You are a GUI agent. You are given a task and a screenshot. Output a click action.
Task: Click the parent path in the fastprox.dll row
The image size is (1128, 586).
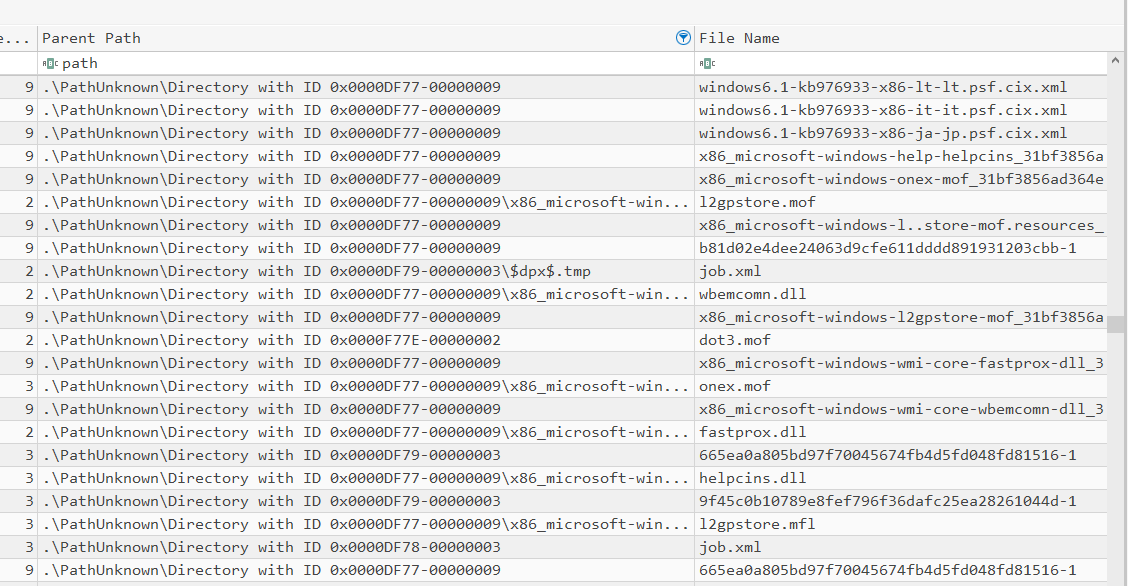[x=365, y=432]
